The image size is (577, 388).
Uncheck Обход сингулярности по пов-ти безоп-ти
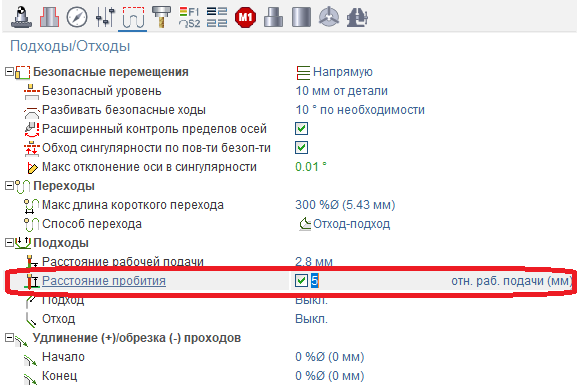click(x=301, y=148)
